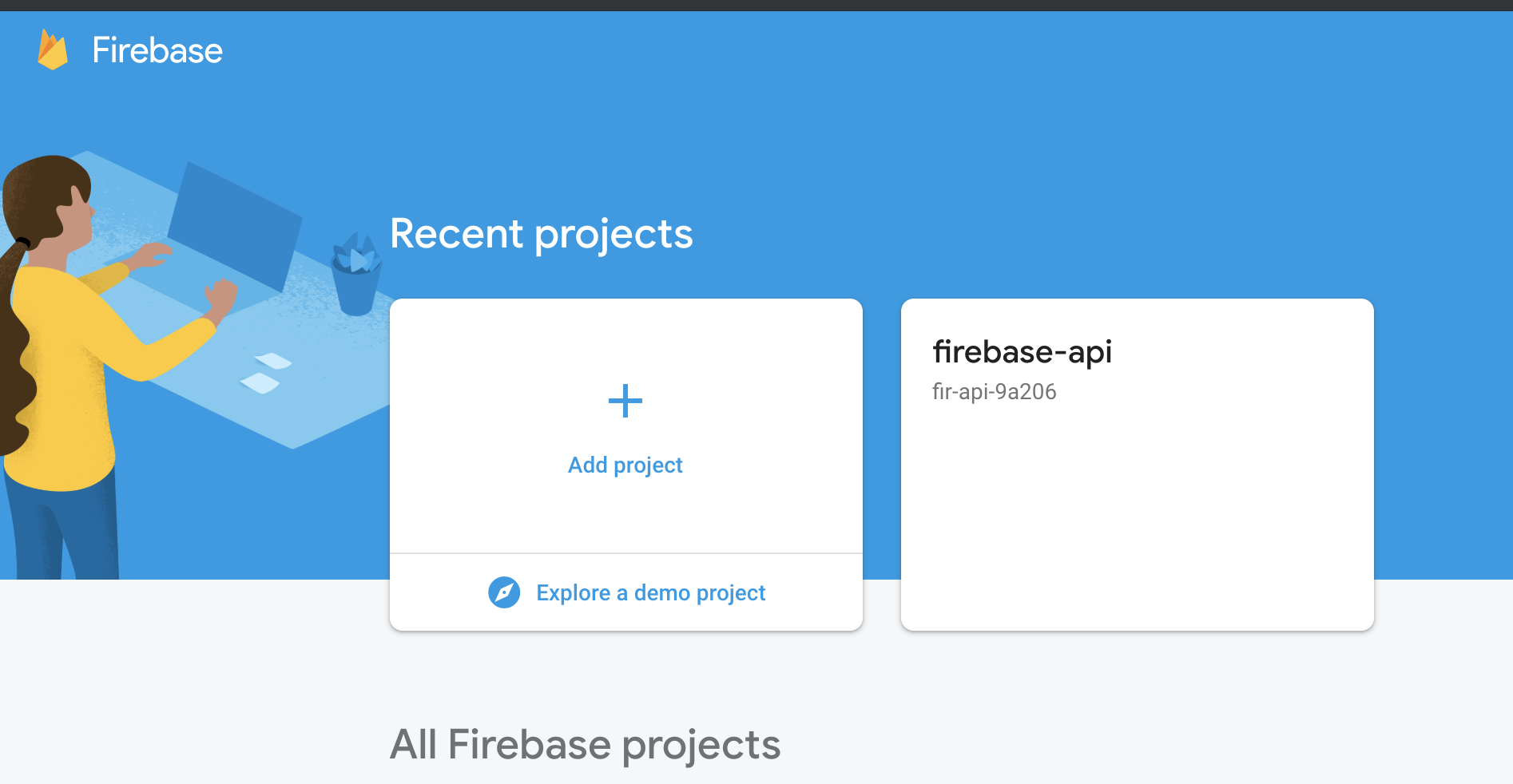1513x784 pixels.
Task: Open the Explore a demo project link
Action: coord(650,592)
